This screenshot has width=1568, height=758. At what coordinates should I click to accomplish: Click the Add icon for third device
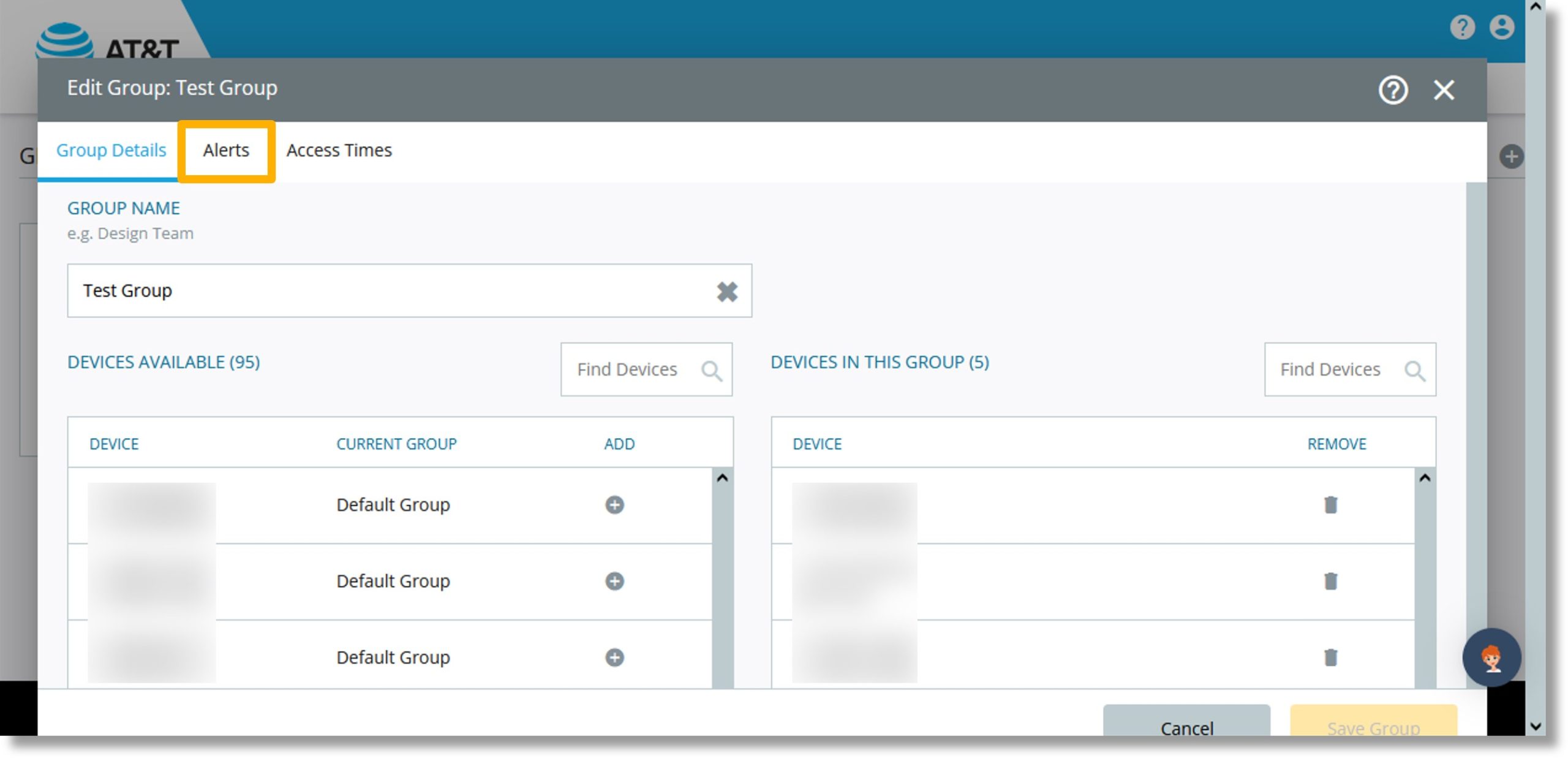click(x=614, y=657)
